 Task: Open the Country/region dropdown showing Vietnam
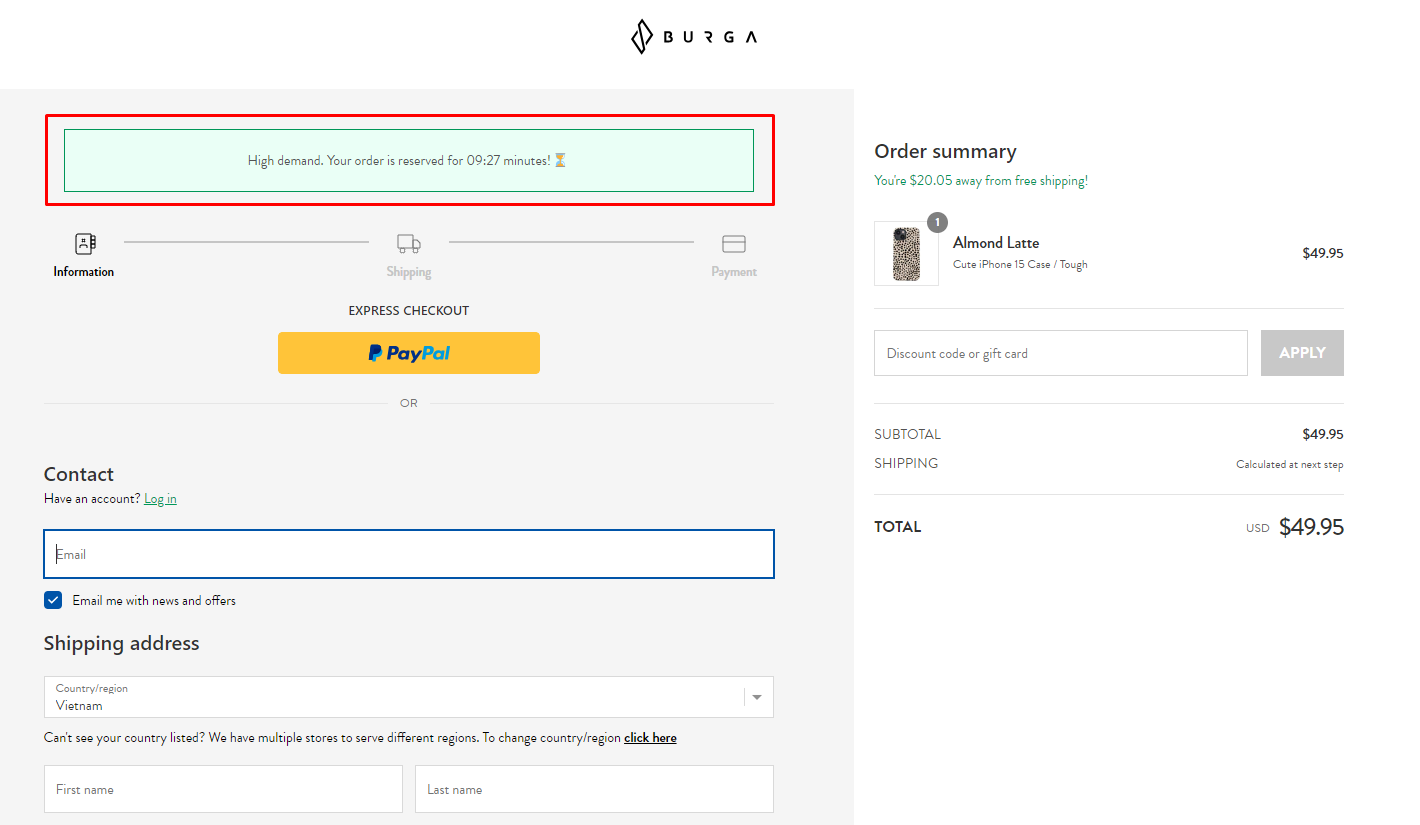[409, 697]
